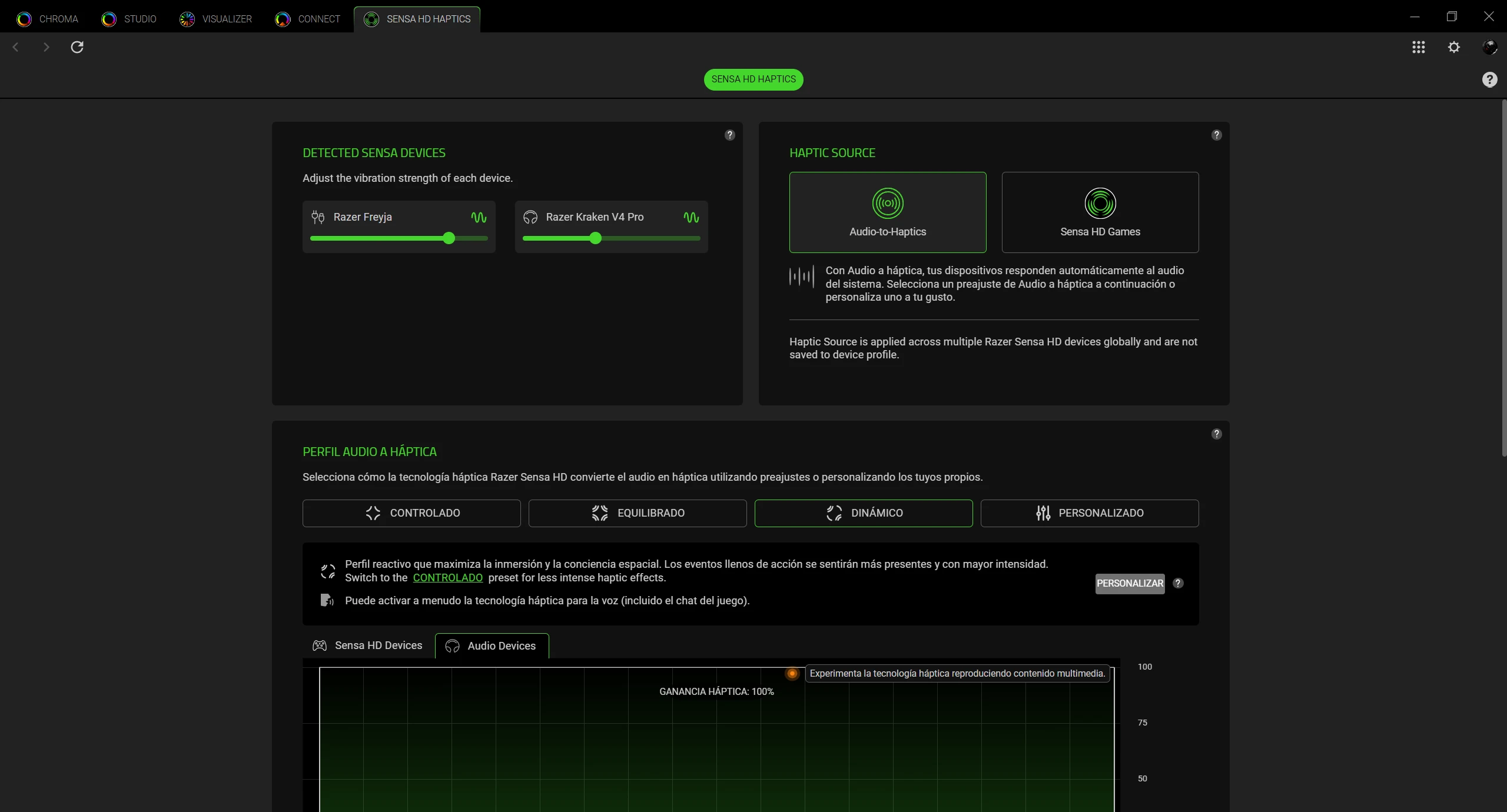Switch to Audio Devices tab
Image resolution: width=1507 pixels, height=812 pixels.
(492, 646)
